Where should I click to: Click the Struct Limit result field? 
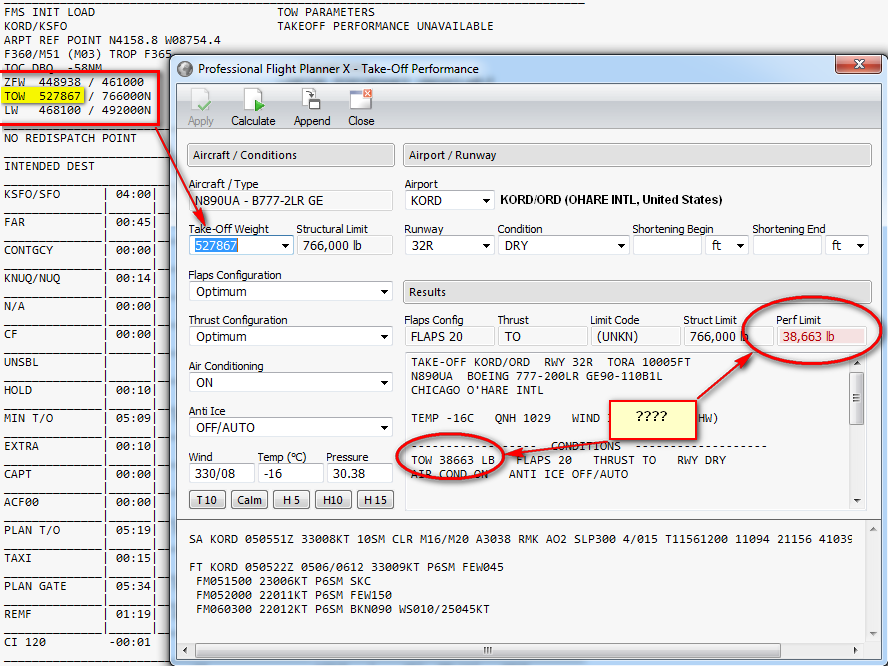[x=728, y=336]
